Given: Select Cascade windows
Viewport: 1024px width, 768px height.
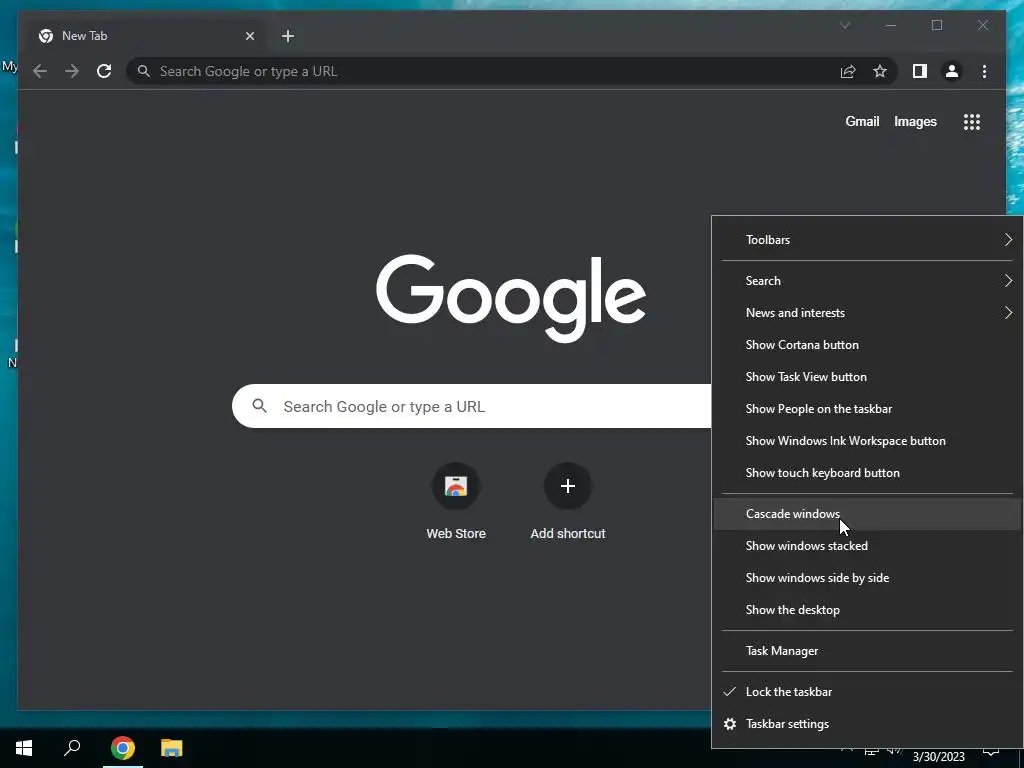Looking at the screenshot, I should (x=867, y=514).
